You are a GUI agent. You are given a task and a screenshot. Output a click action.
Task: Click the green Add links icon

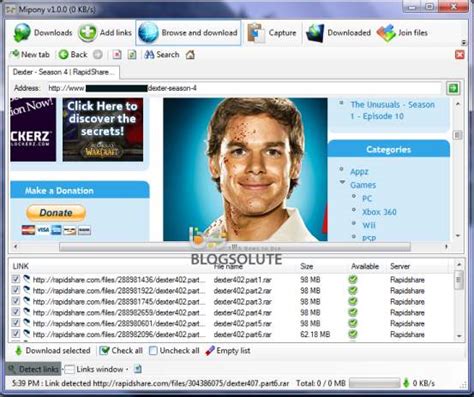click(87, 33)
